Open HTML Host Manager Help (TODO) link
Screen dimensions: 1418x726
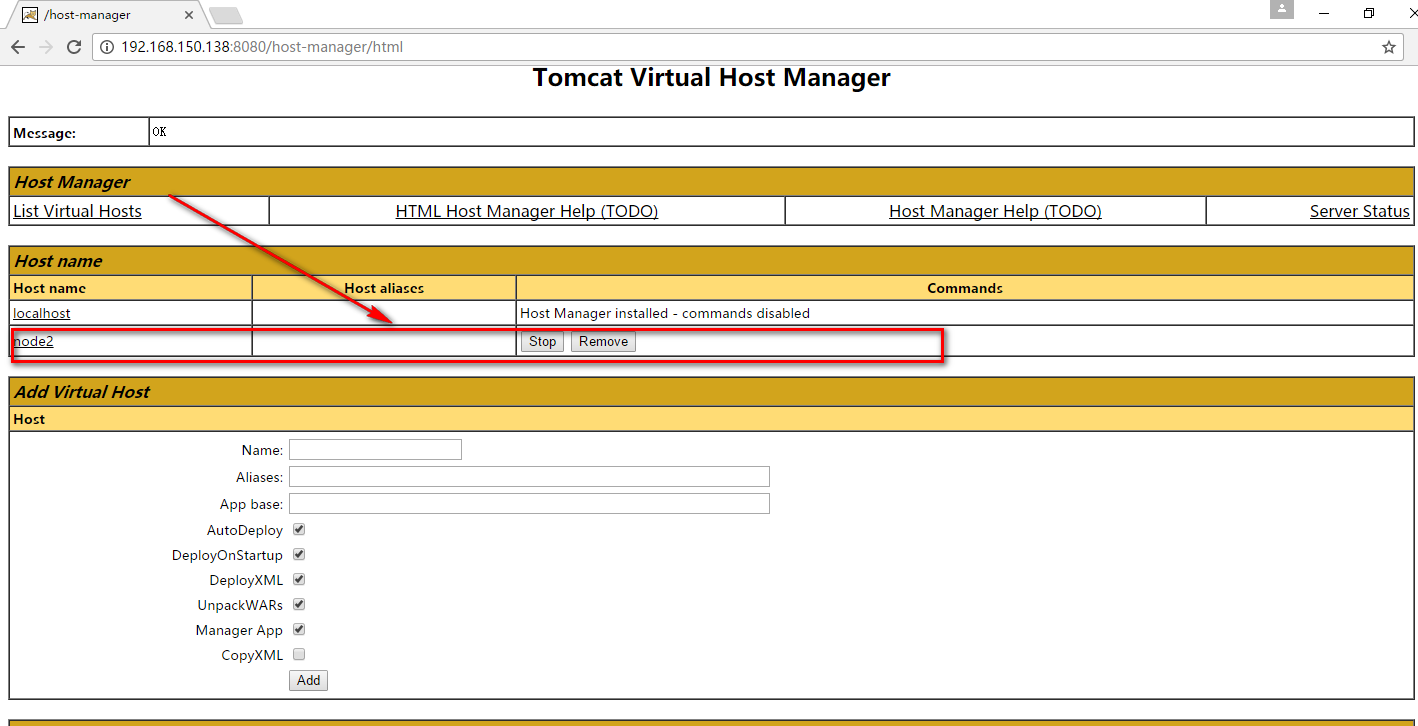(x=527, y=211)
